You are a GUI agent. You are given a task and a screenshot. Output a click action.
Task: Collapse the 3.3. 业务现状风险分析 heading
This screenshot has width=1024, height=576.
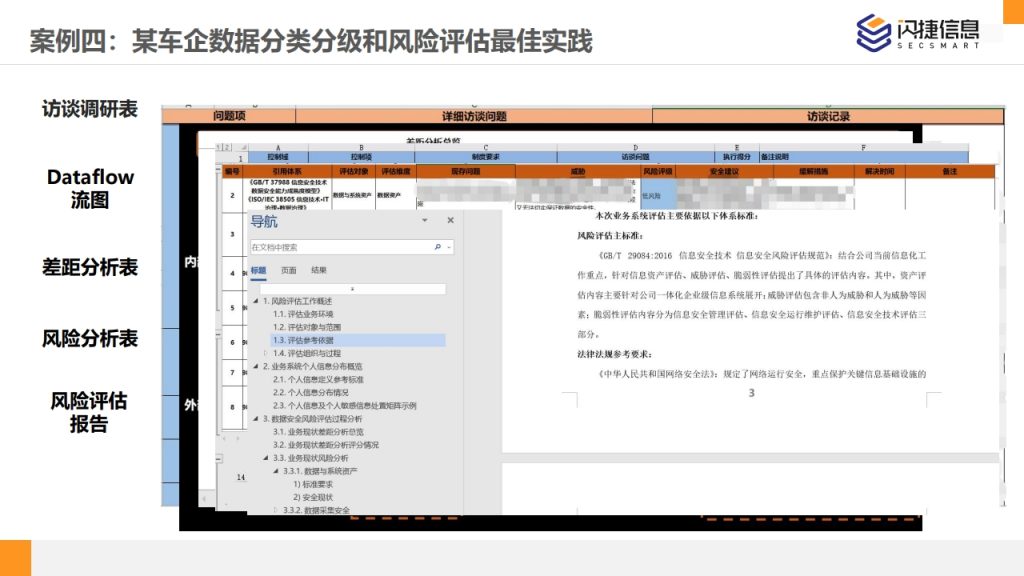(x=266, y=458)
